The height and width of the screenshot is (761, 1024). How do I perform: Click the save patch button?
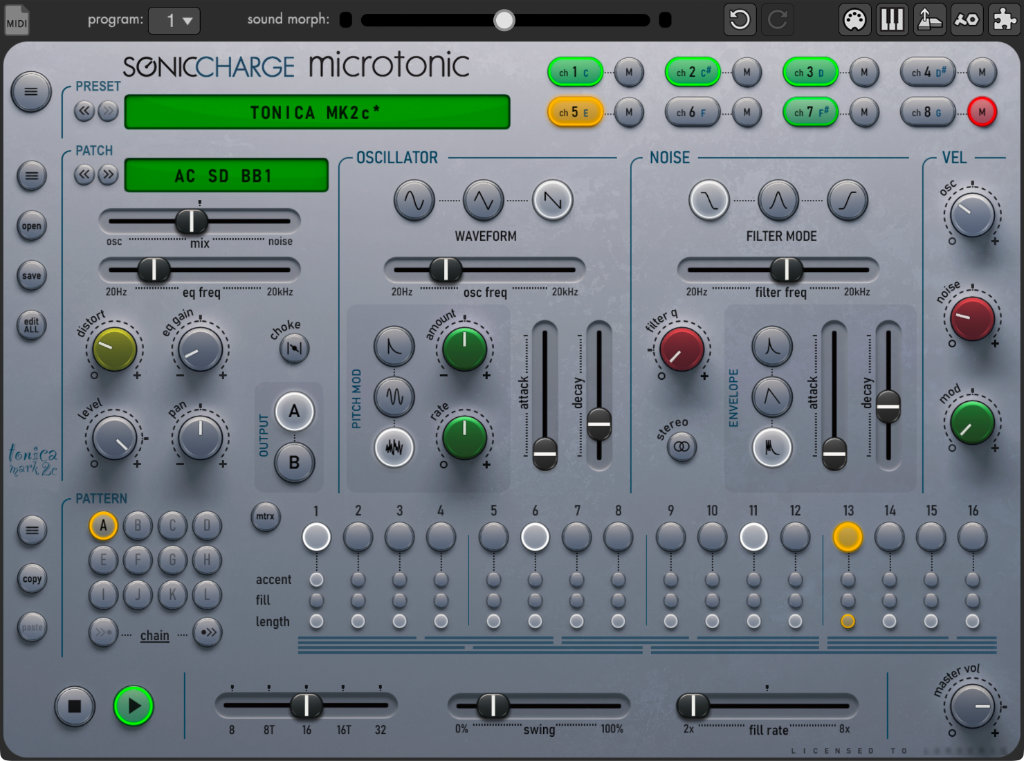pyautogui.click(x=31, y=276)
